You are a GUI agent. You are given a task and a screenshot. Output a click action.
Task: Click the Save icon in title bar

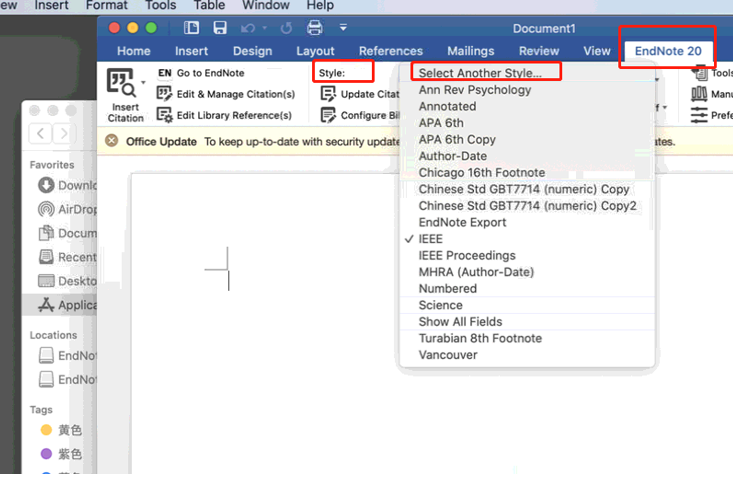coord(219,28)
